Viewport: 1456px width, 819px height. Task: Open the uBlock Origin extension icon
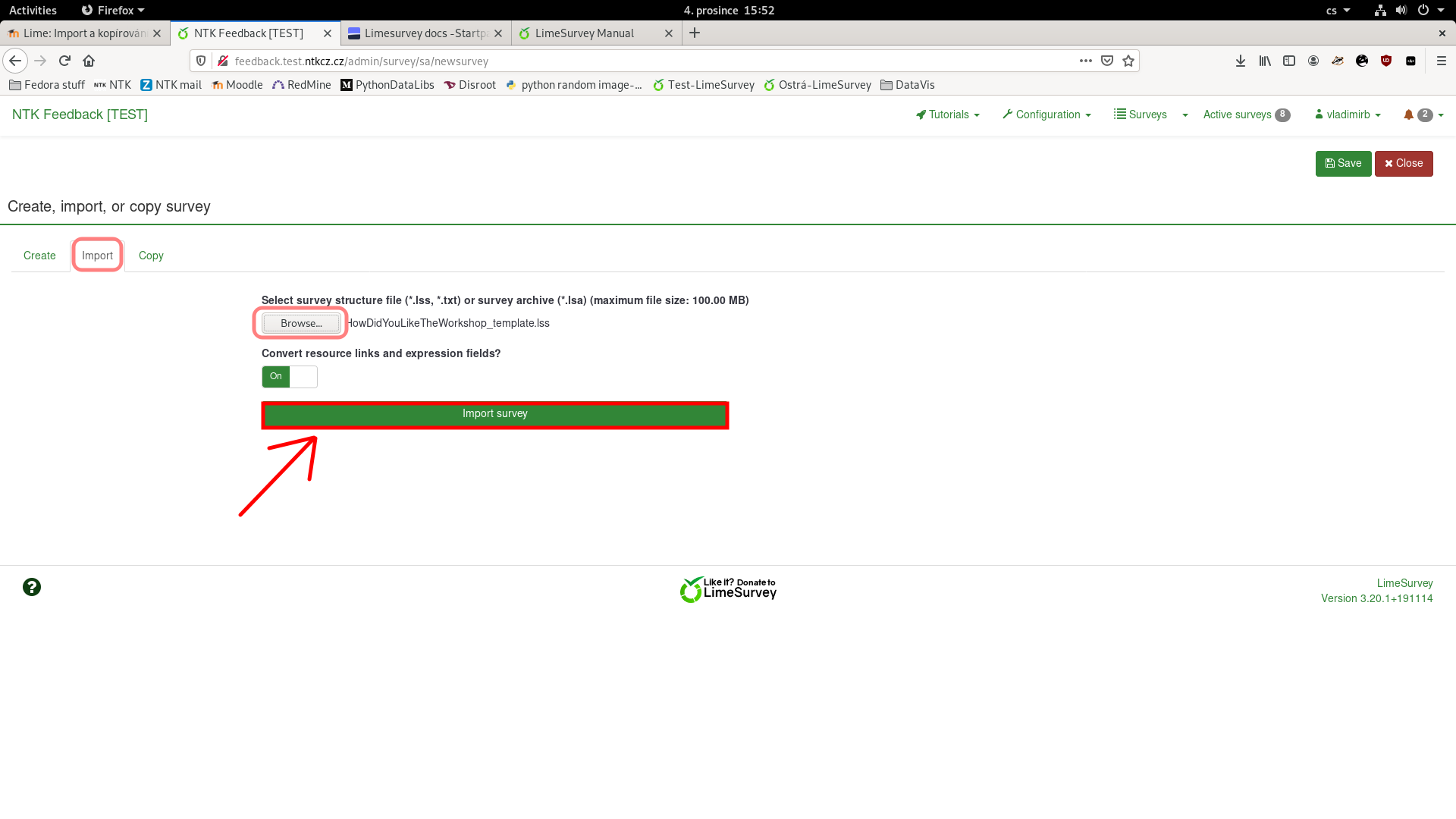pos(1386,61)
